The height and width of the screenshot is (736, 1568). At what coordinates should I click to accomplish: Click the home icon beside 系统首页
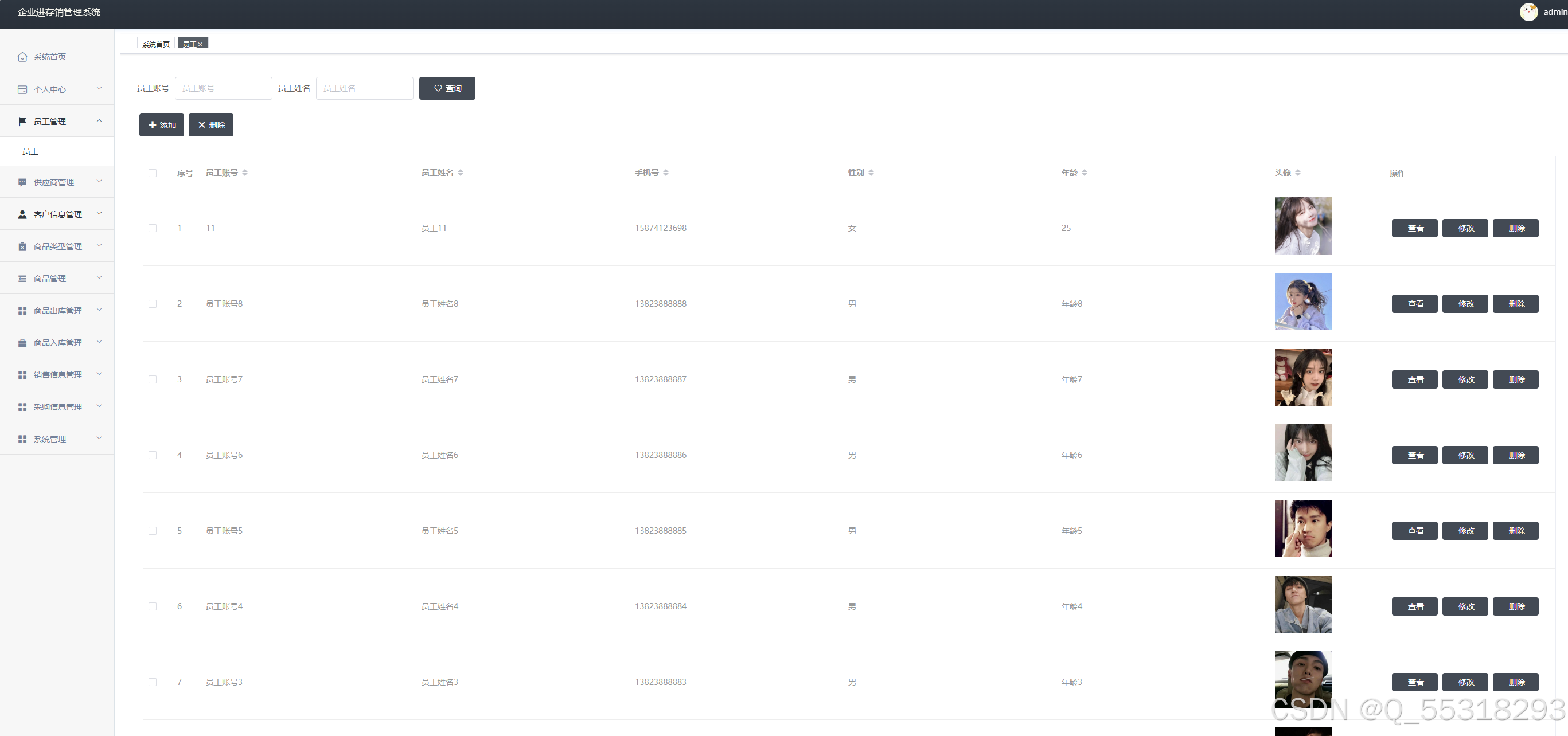point(22,57)
